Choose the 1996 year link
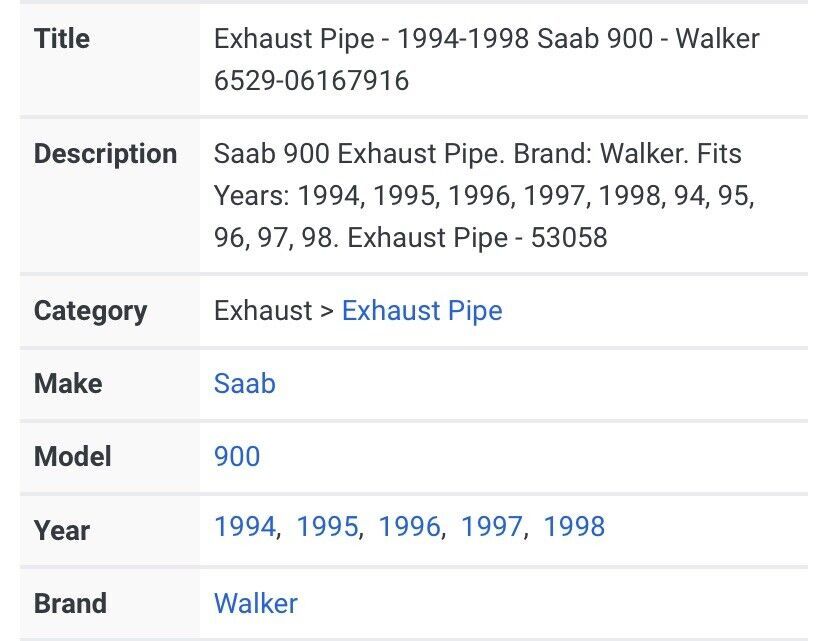The image size is (828, 641). [x=409, y=526]
